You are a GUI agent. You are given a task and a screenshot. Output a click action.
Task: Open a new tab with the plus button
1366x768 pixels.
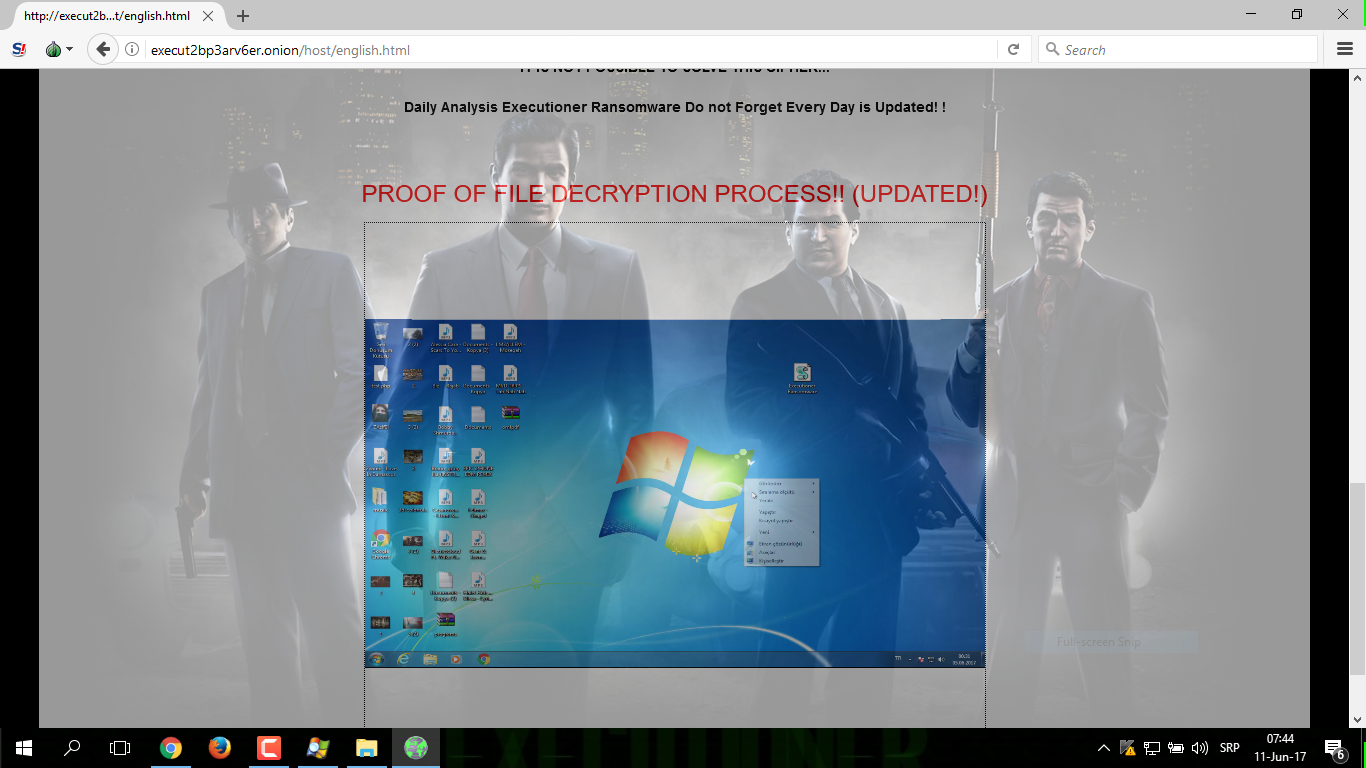click(x=243, y=16)
